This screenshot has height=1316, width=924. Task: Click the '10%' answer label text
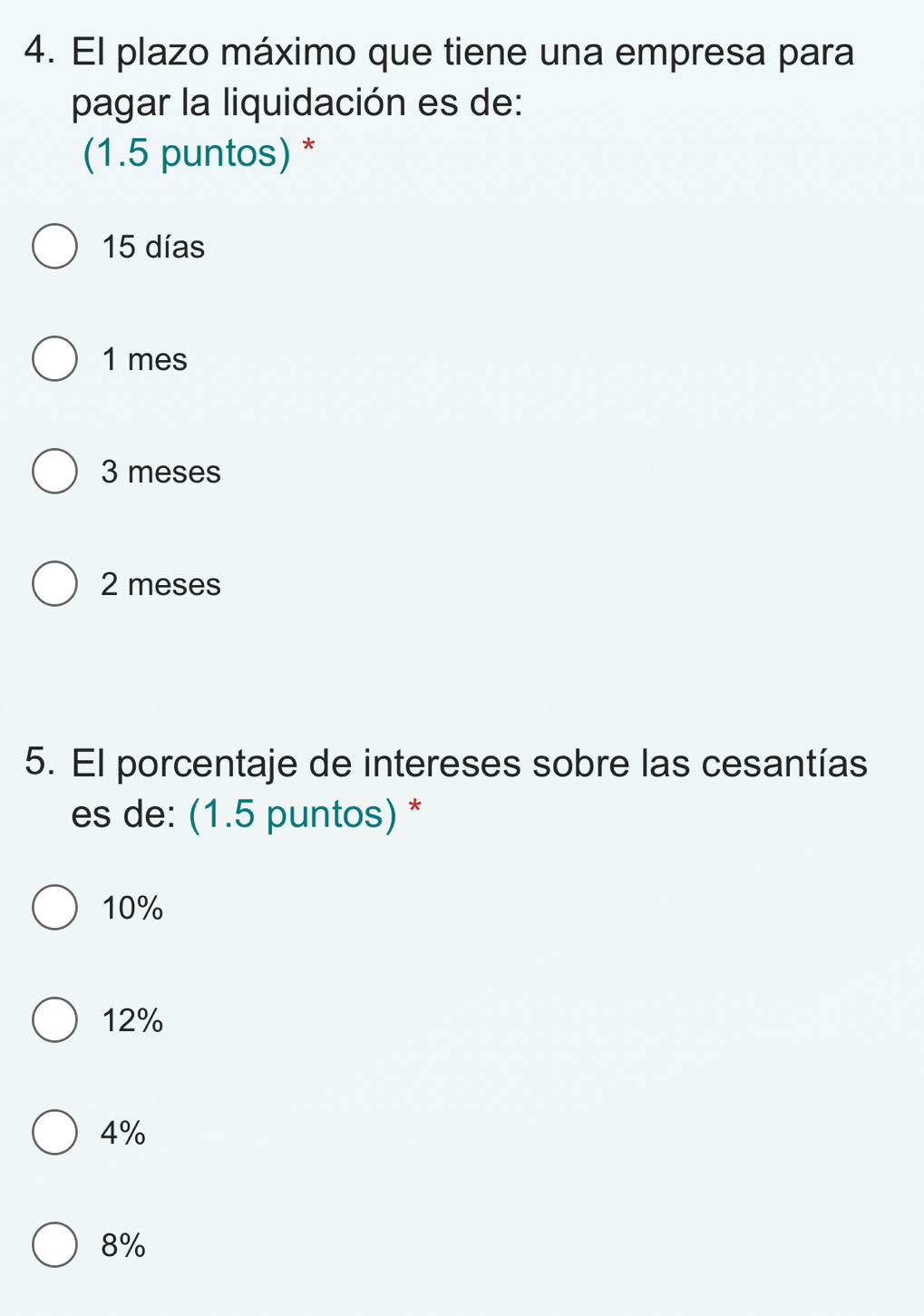click(x=132, y=907)
